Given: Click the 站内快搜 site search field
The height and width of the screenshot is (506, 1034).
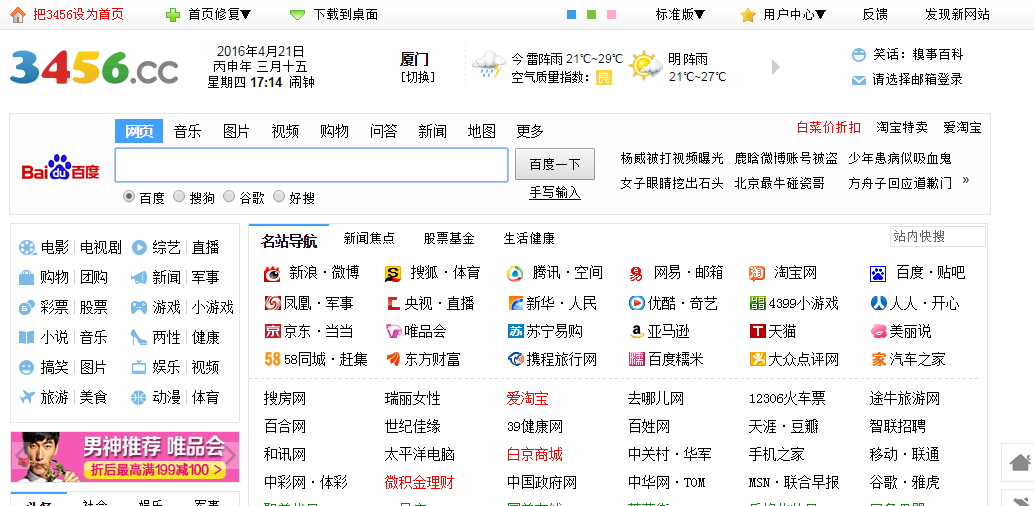Looking at the screenshot, I should [x=938, y=236].
